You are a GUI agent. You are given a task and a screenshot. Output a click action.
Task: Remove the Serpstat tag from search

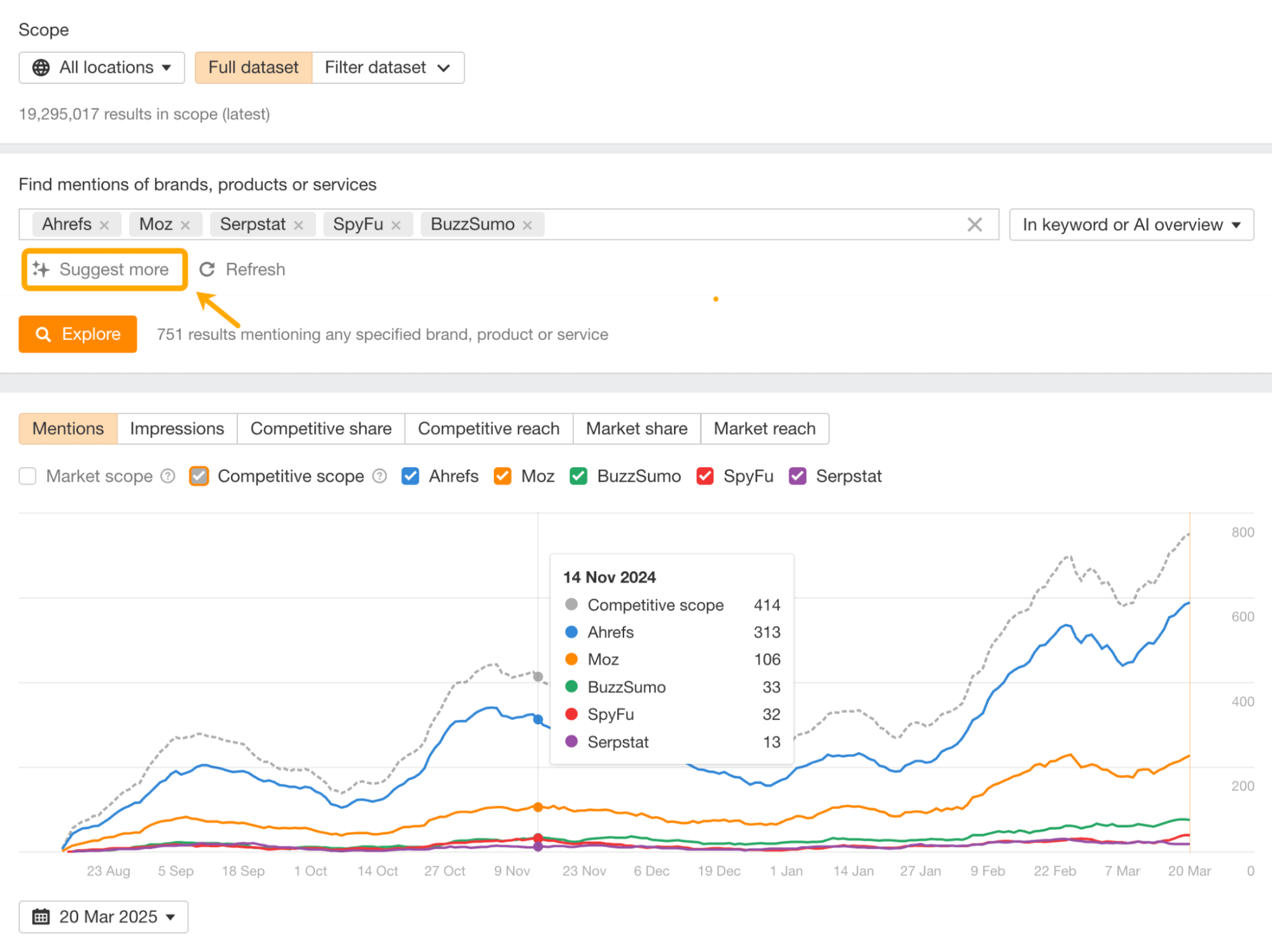(298, 225)
